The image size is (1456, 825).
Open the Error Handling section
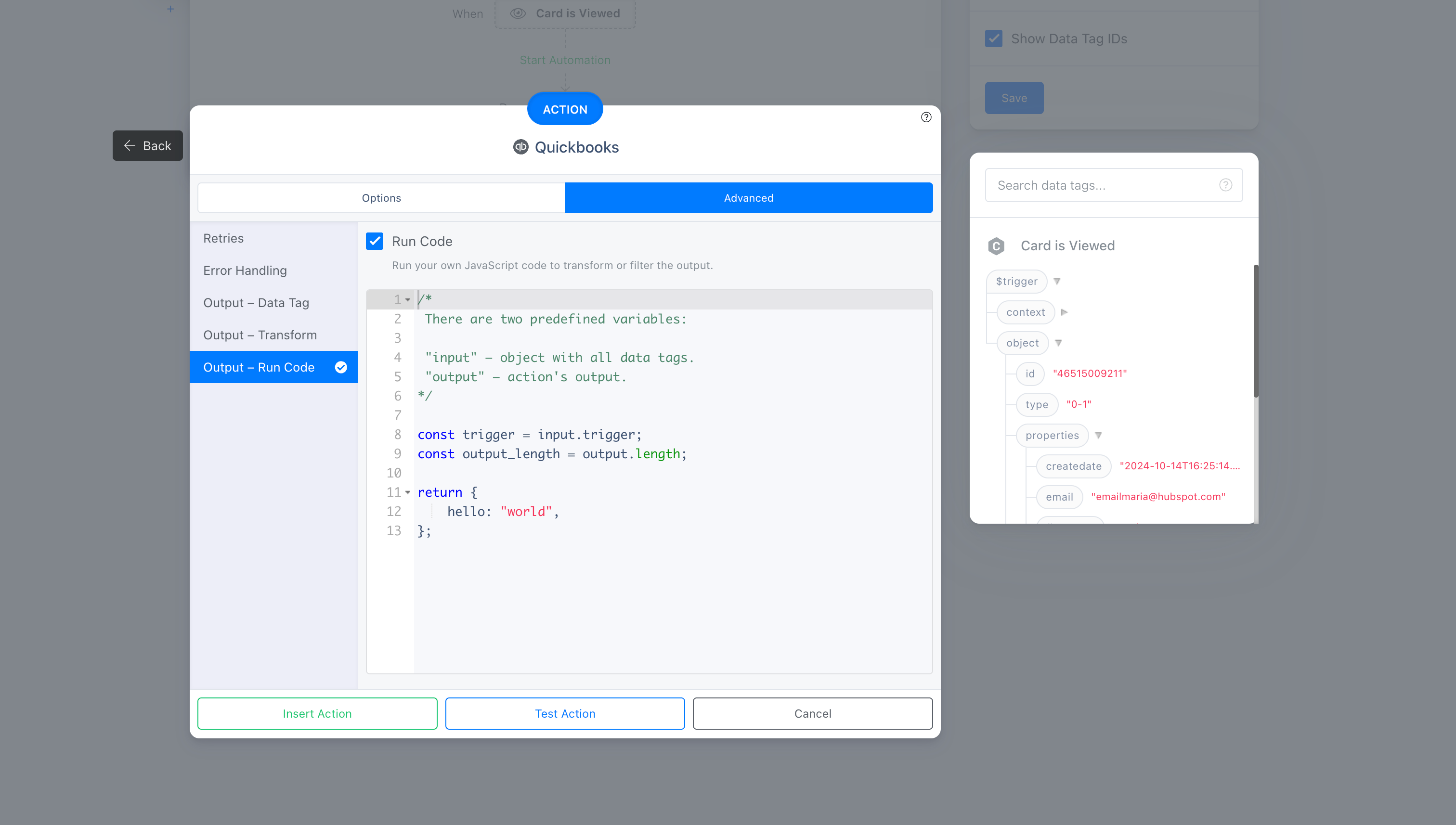[x=245, y=271]
